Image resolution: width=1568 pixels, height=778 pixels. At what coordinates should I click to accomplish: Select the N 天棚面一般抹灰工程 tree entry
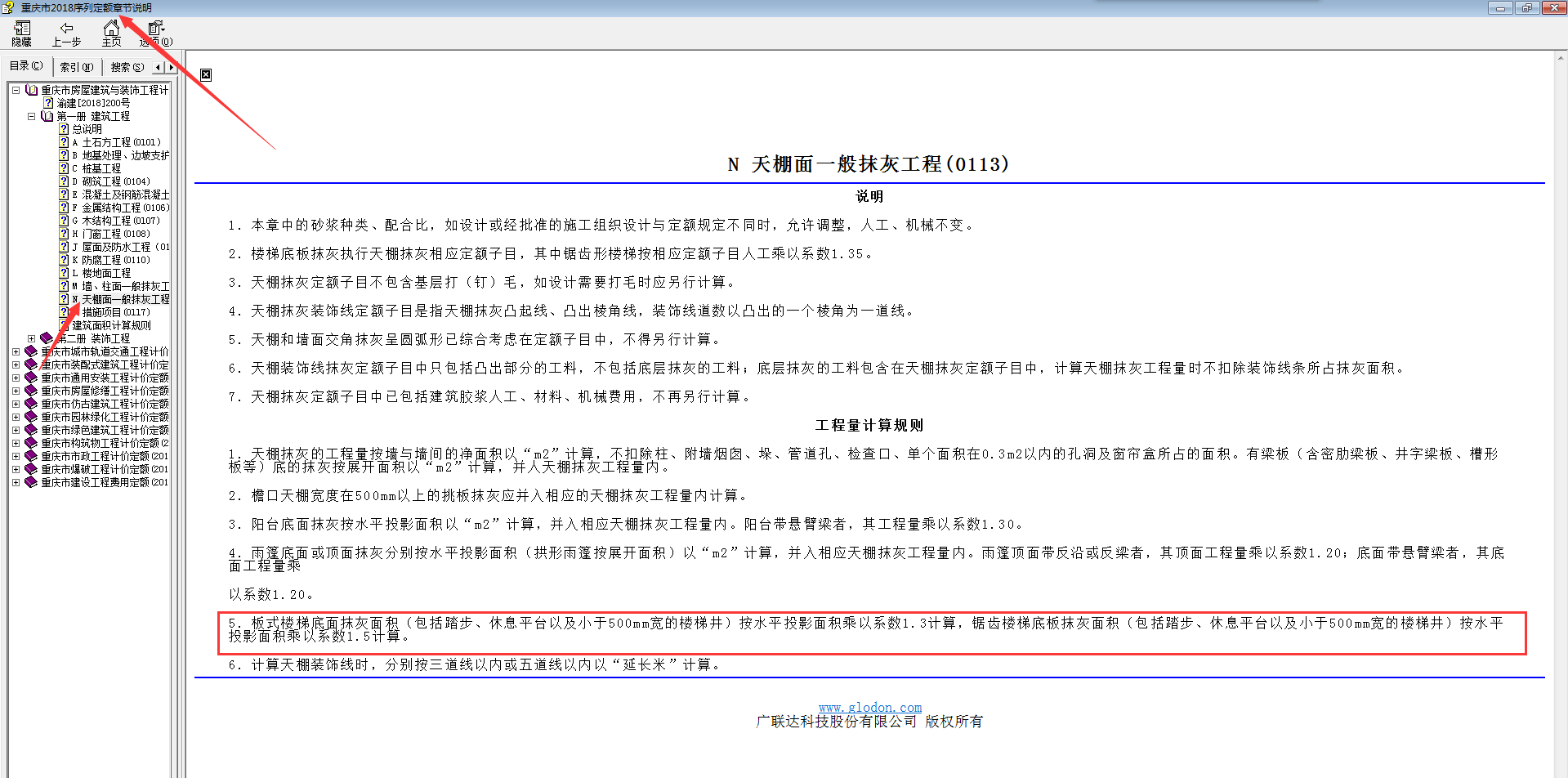pyautogui.click(x=121, y=299)
